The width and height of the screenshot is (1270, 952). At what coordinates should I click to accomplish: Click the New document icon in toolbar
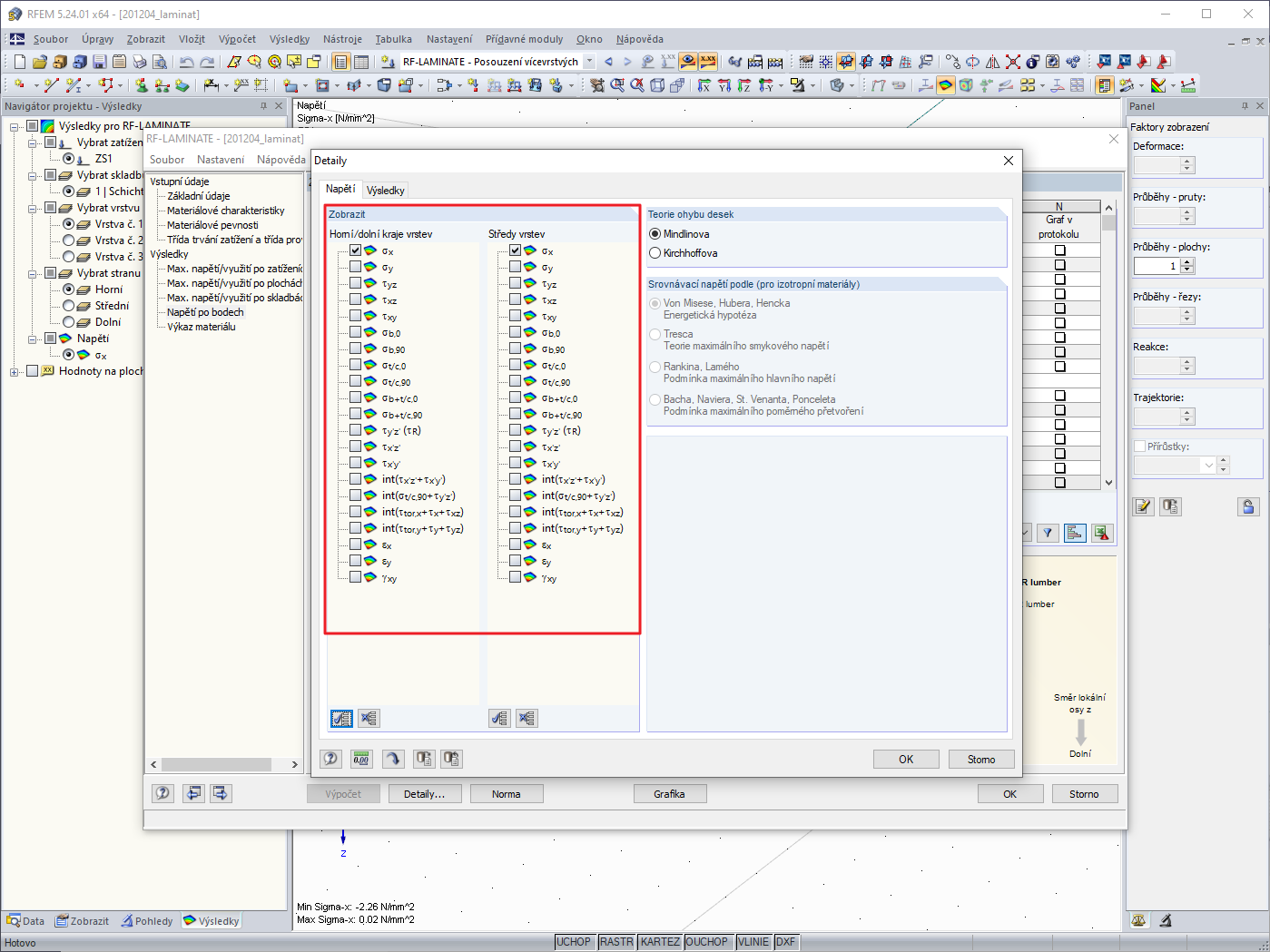(x=19, y=62)
